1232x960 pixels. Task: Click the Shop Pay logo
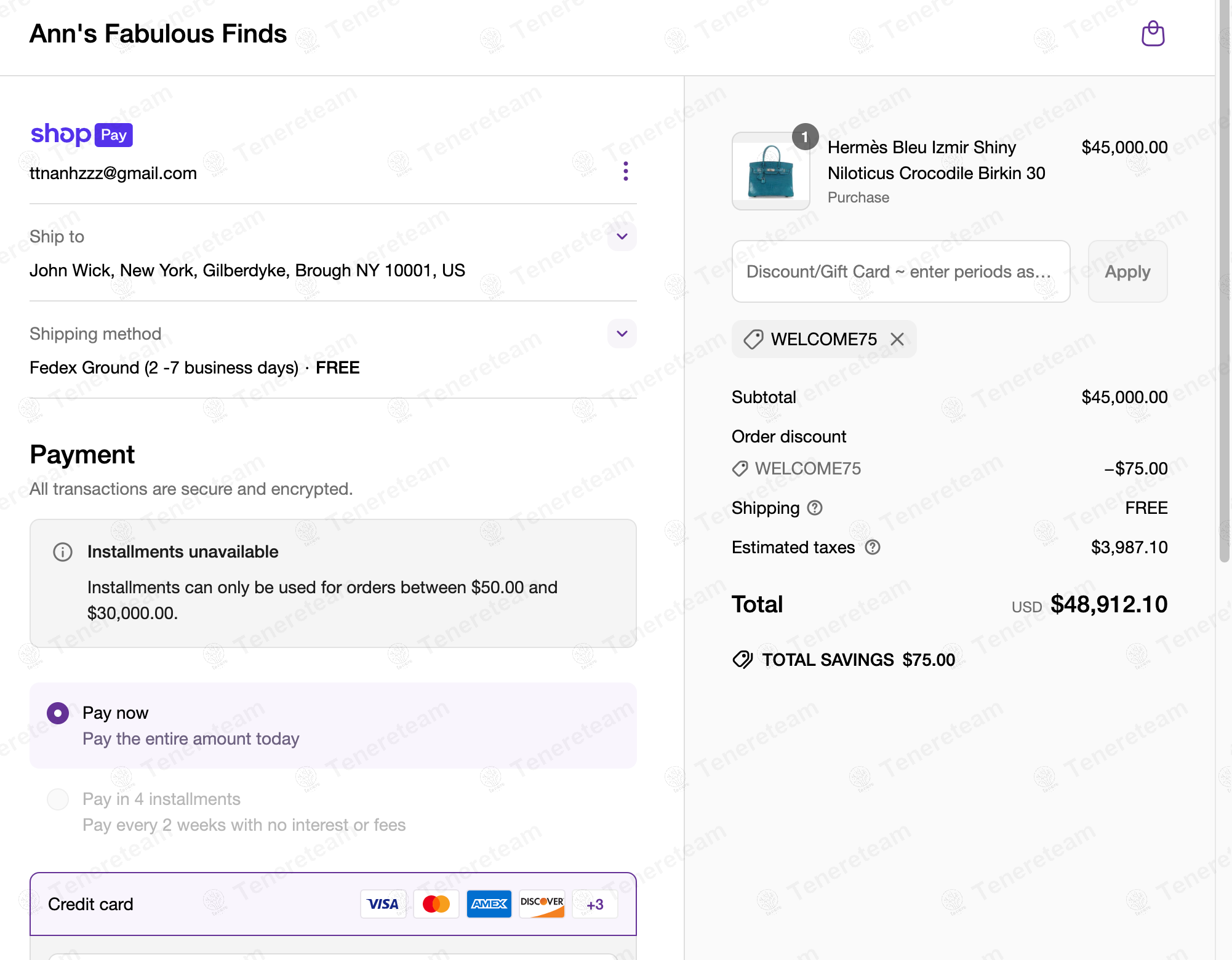click(x=81, y=134)
